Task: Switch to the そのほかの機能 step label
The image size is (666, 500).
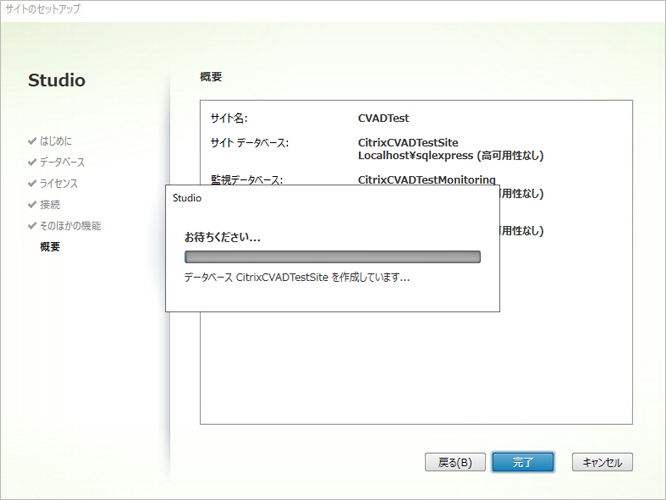Action: pyautogui.click(x=70, y=225)
